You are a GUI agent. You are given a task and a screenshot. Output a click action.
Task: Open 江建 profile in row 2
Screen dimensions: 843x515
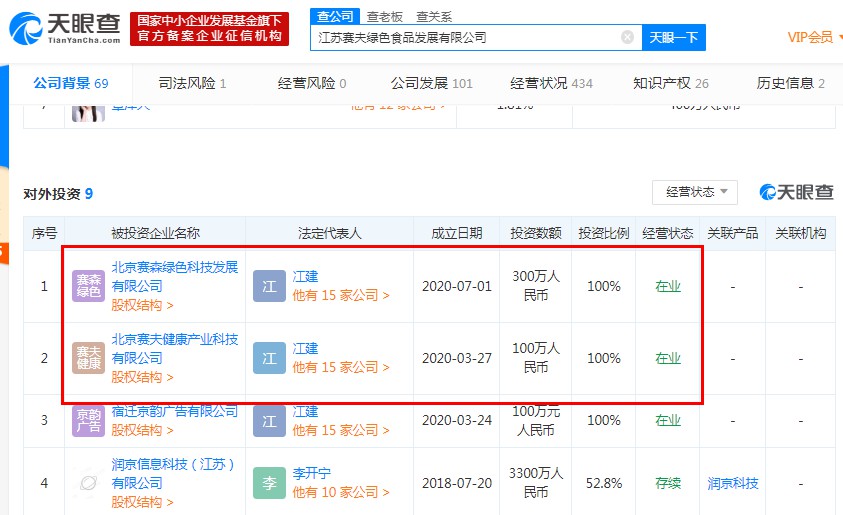click(305, 348)
